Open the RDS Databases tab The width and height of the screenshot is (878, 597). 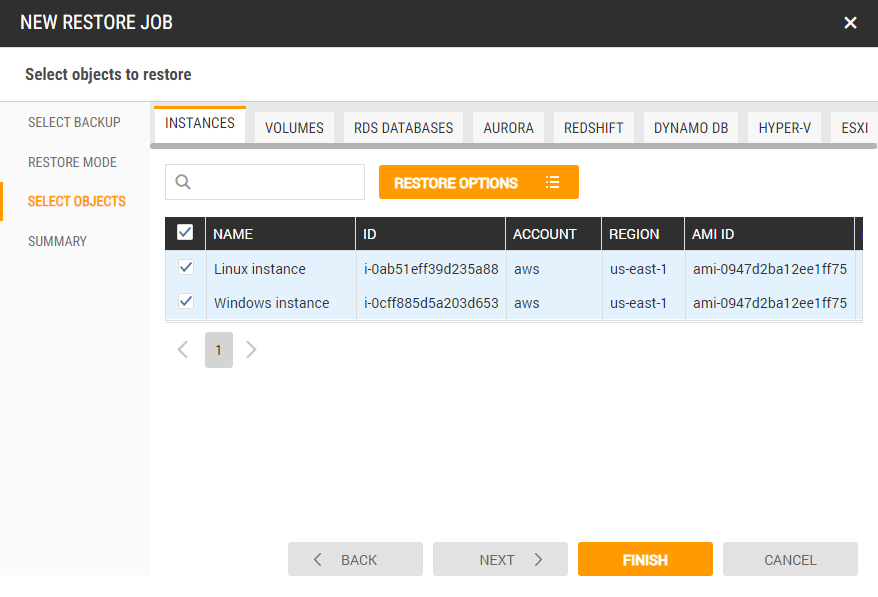403,128
